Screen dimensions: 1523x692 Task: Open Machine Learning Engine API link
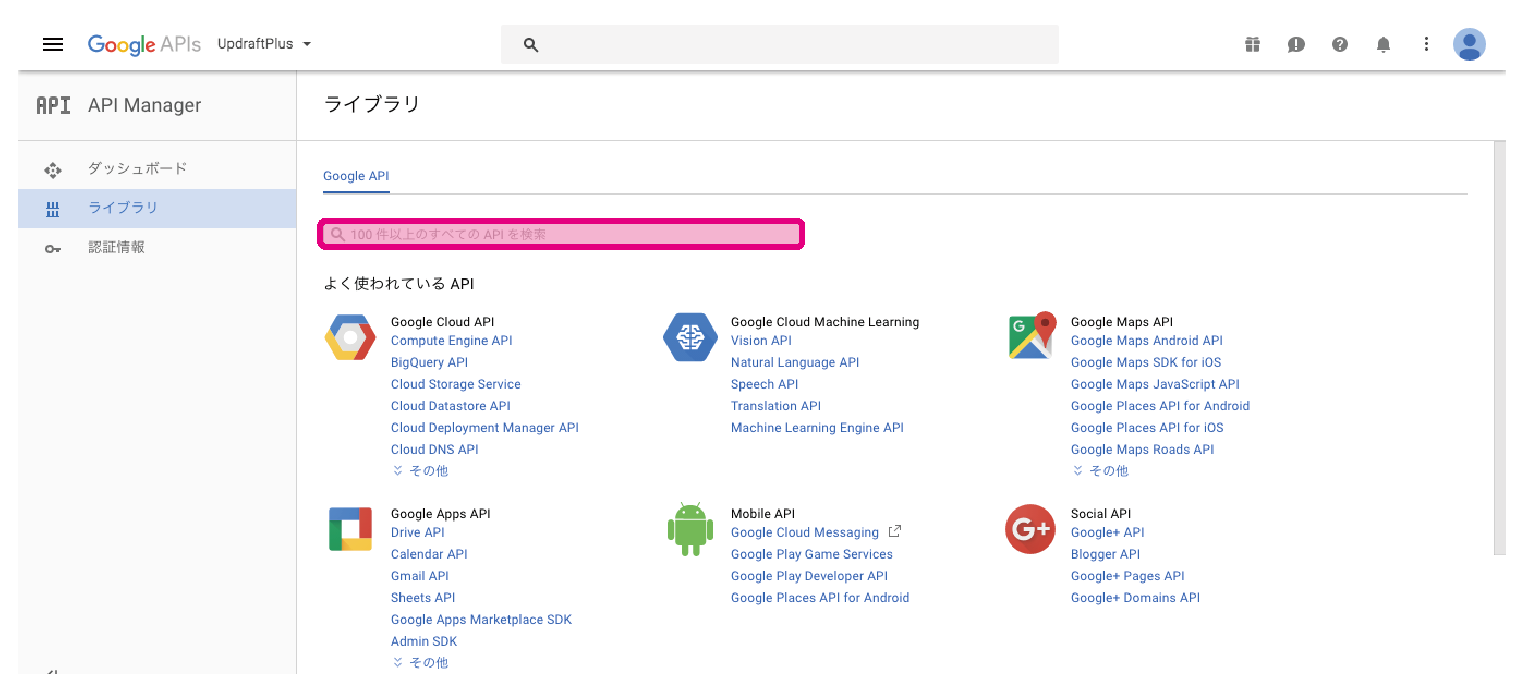[x=817, y=428]
